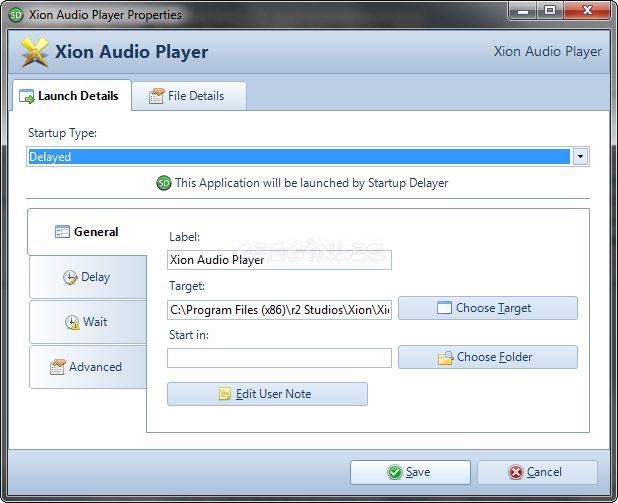
Task: Open the Wait side tab
Action: (88, 322)
